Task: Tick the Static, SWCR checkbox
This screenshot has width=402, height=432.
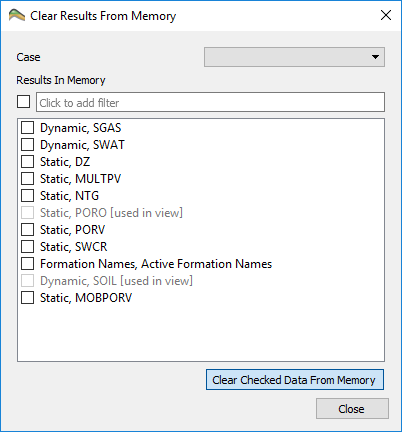Action: 27,247
